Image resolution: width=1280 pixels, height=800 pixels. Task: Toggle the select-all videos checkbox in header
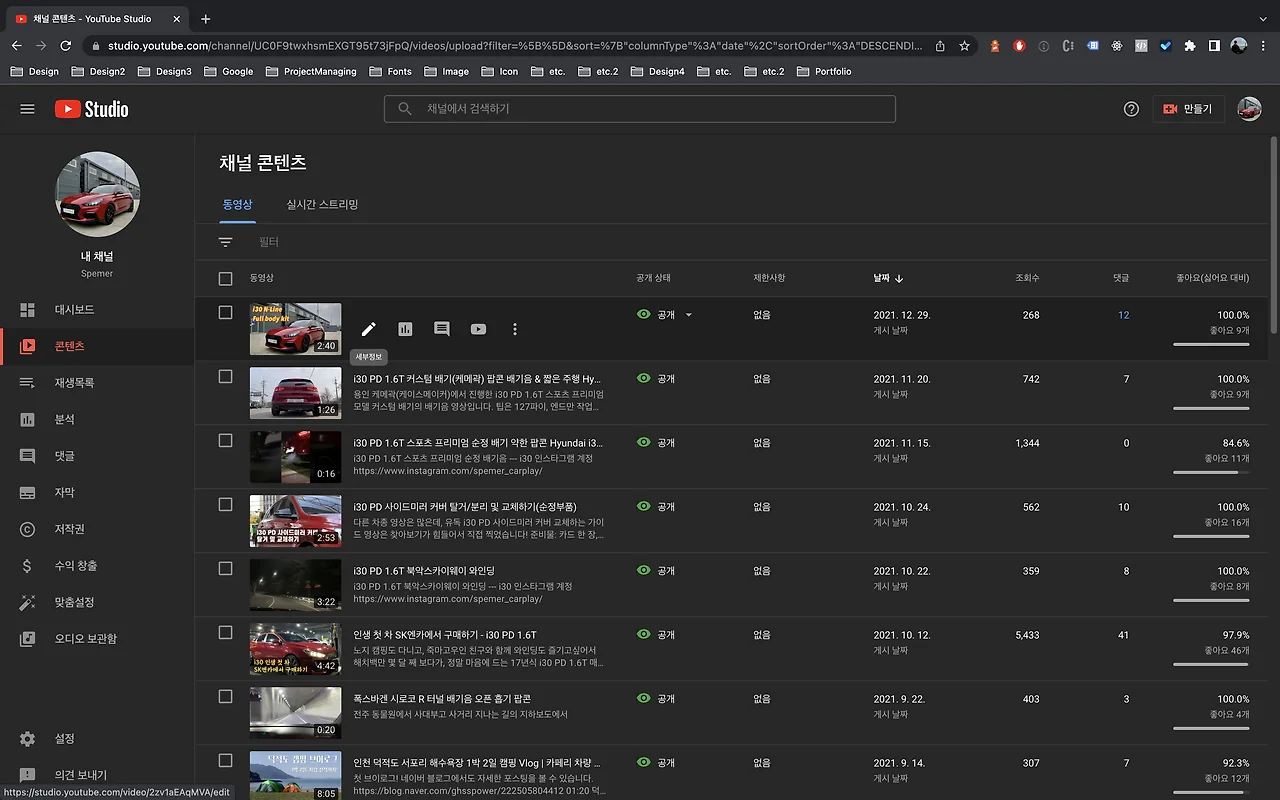pyautogui.click(x=226, y=278)
